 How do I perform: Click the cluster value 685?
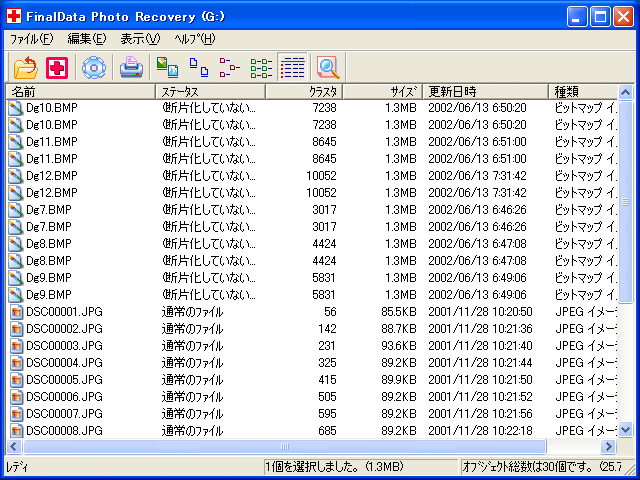(327, 431)
